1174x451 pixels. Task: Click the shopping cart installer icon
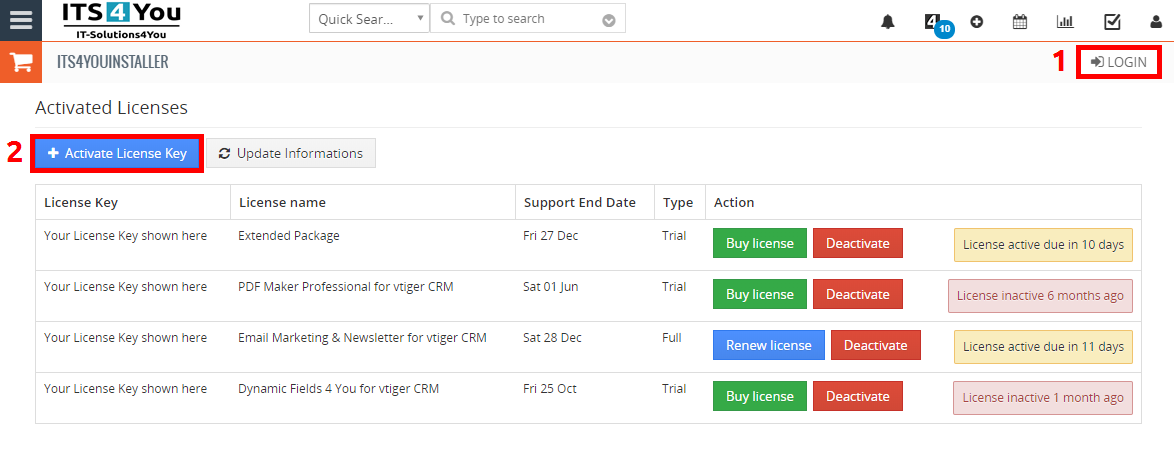tap(20, 62)
